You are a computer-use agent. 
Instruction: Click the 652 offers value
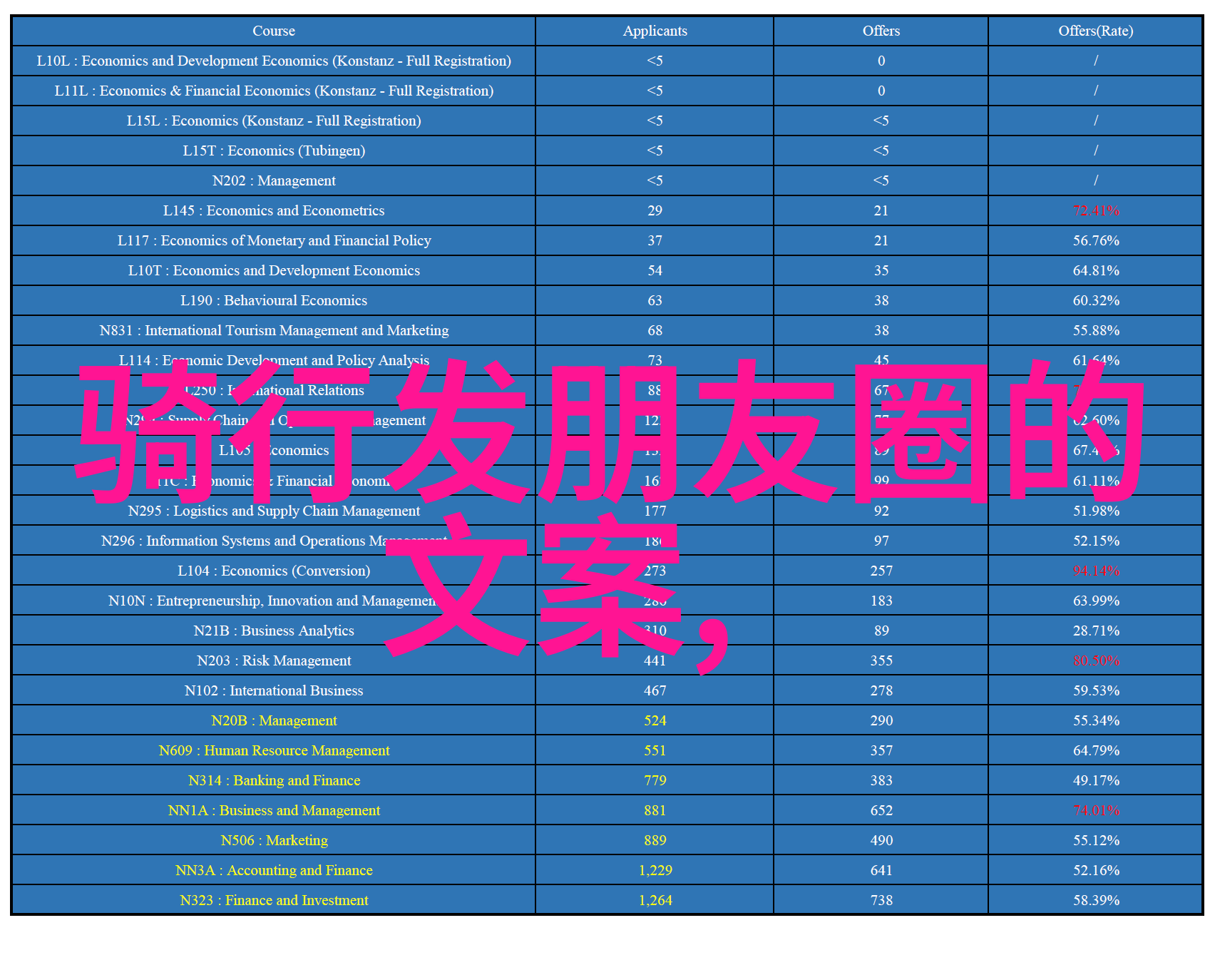pos(881,810)
